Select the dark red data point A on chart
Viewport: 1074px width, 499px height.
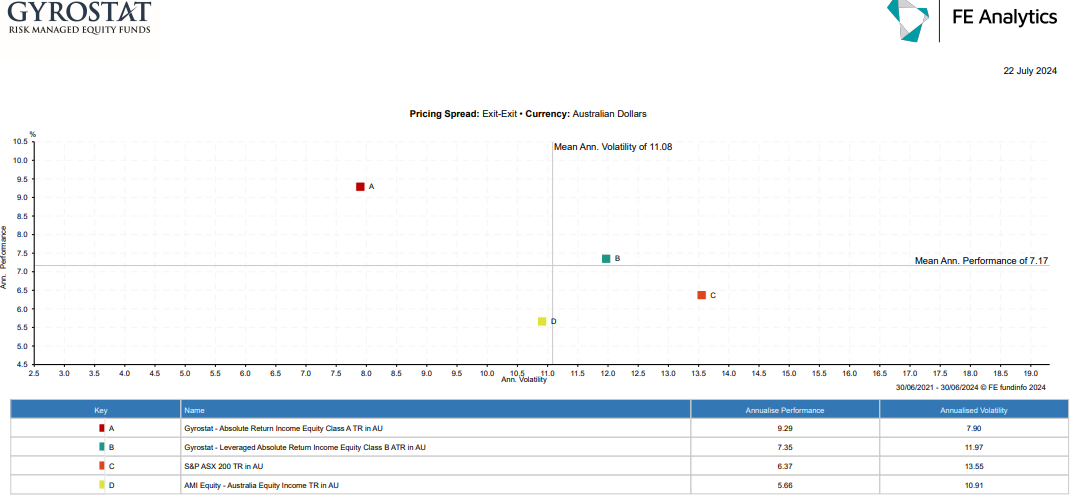pos(360,187)
